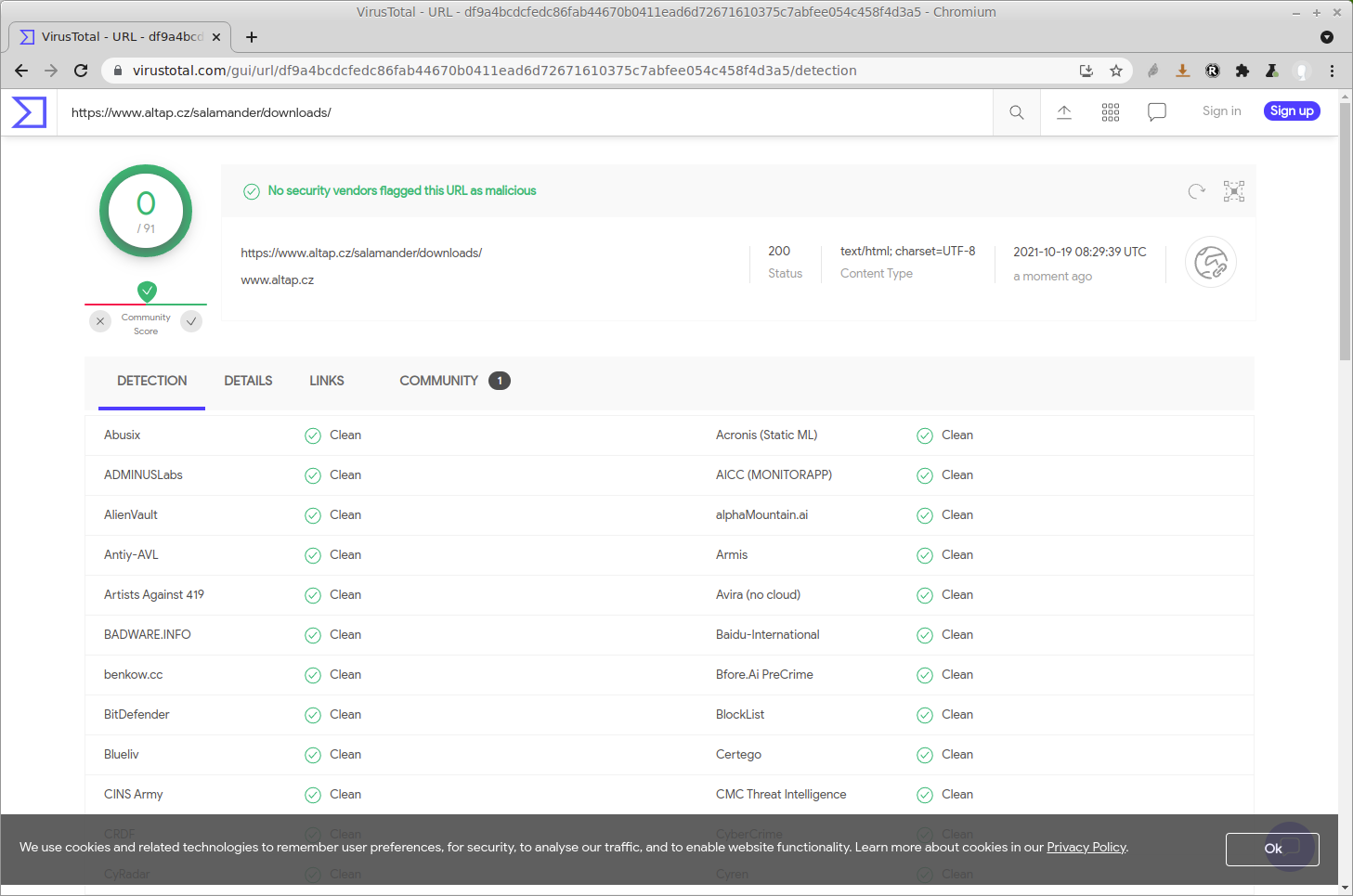The height and width of the screenshot is (896, 1353).
Task: Dismiss the cookie notice with Ok
Action: click(1272, 849)
